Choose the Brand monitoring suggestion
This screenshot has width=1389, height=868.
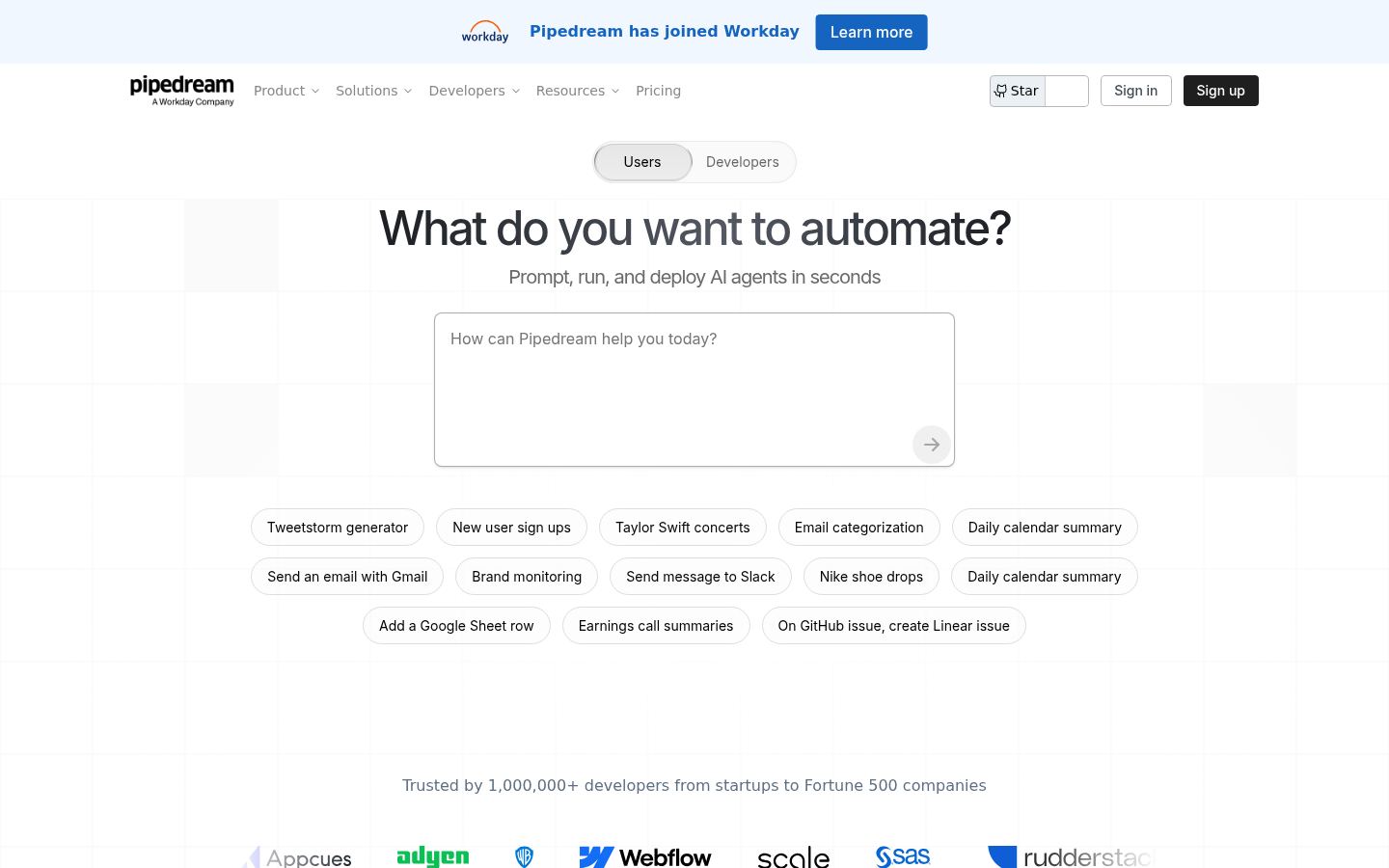point(527,577)
